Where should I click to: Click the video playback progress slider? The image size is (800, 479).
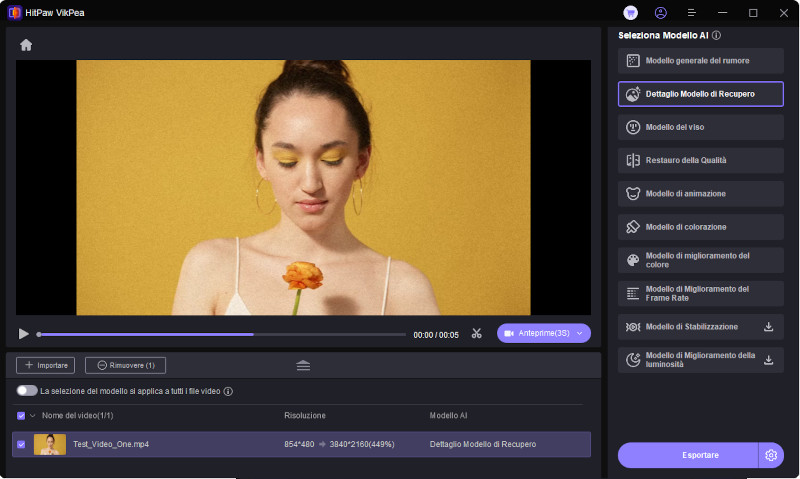[220, 334]
